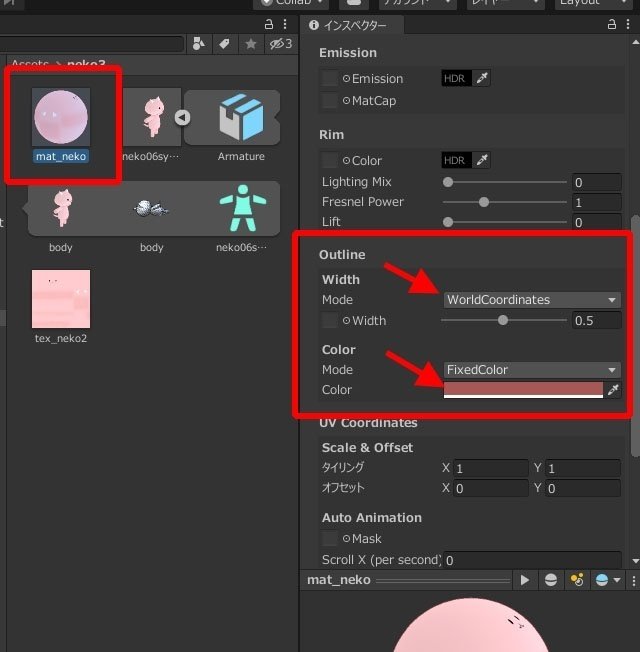The image size is (640, 652).
Task: Click the MatCap texture slot
Action: click(329, 100)
